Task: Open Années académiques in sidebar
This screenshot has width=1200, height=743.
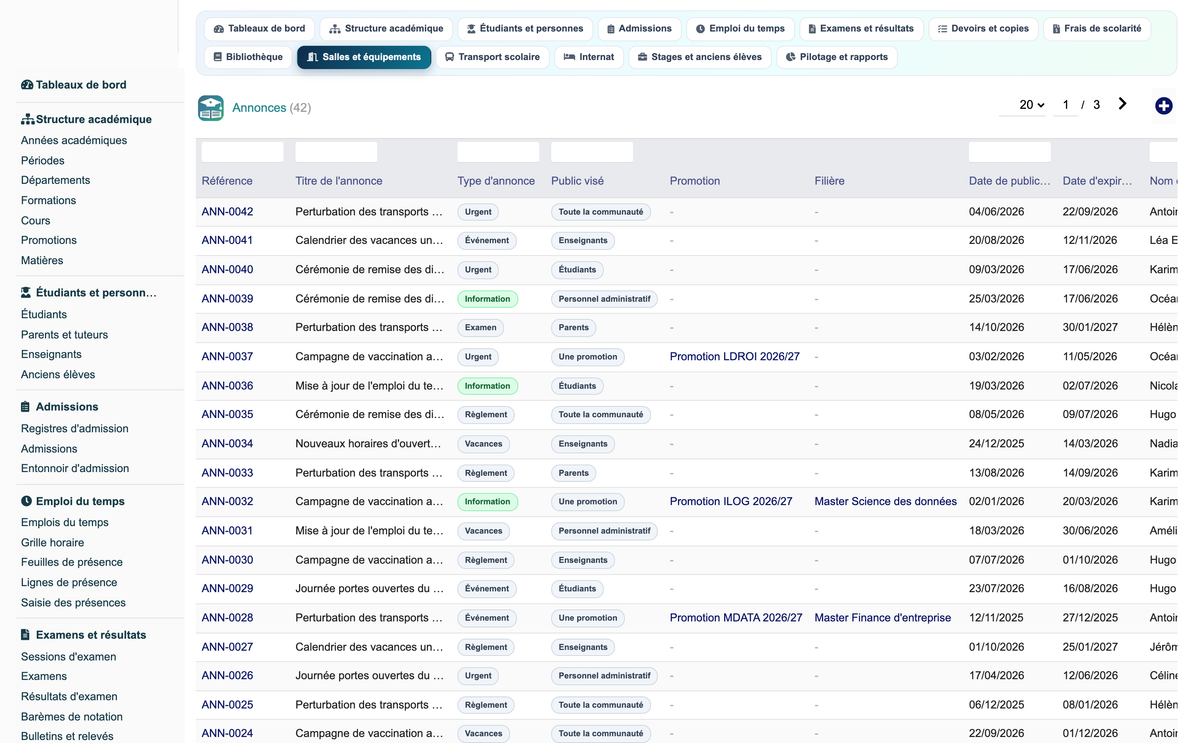Action: 74,141
